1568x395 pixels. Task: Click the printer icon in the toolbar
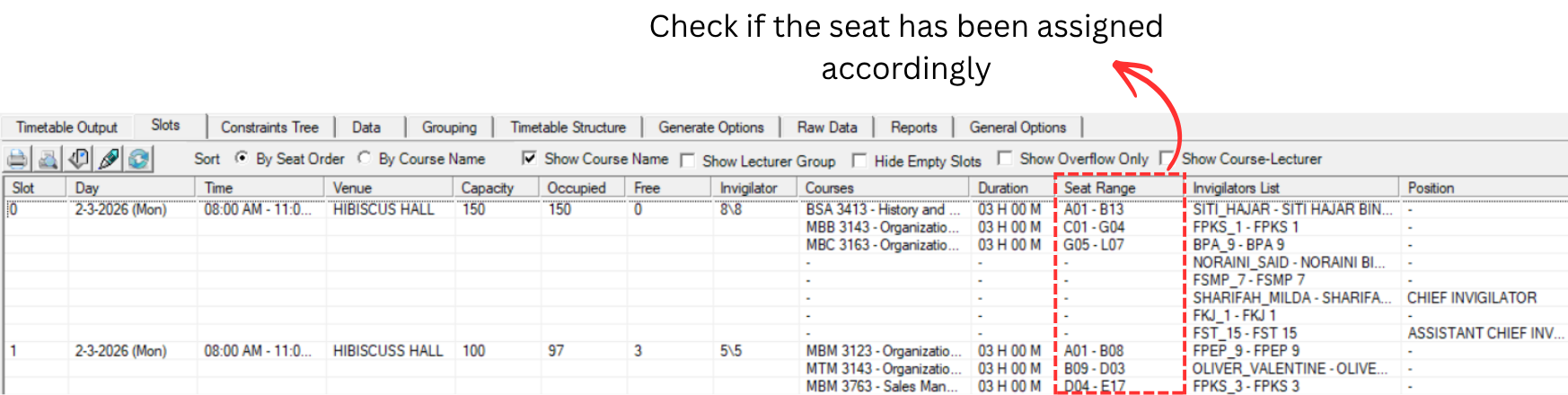tap(16, 159)
